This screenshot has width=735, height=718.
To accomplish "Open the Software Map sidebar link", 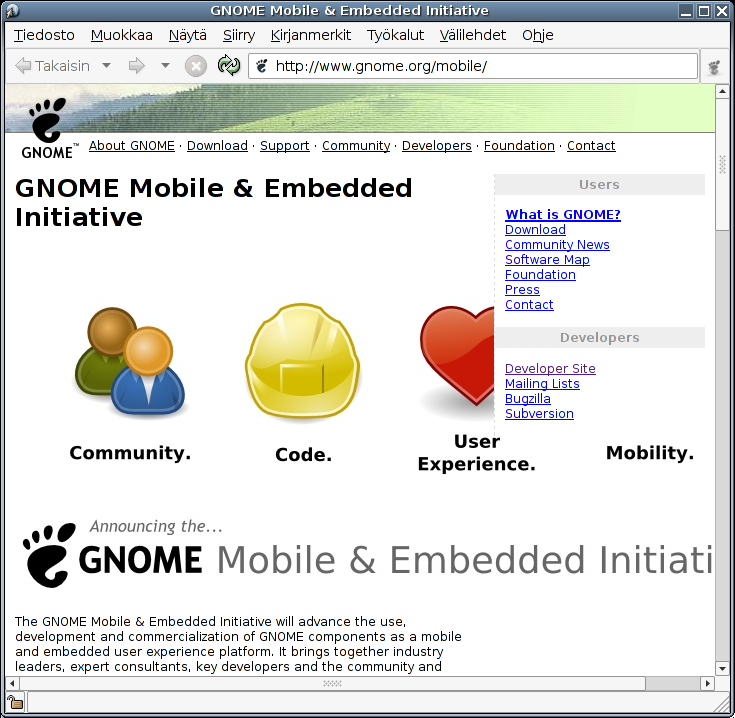I will point(547,260).
